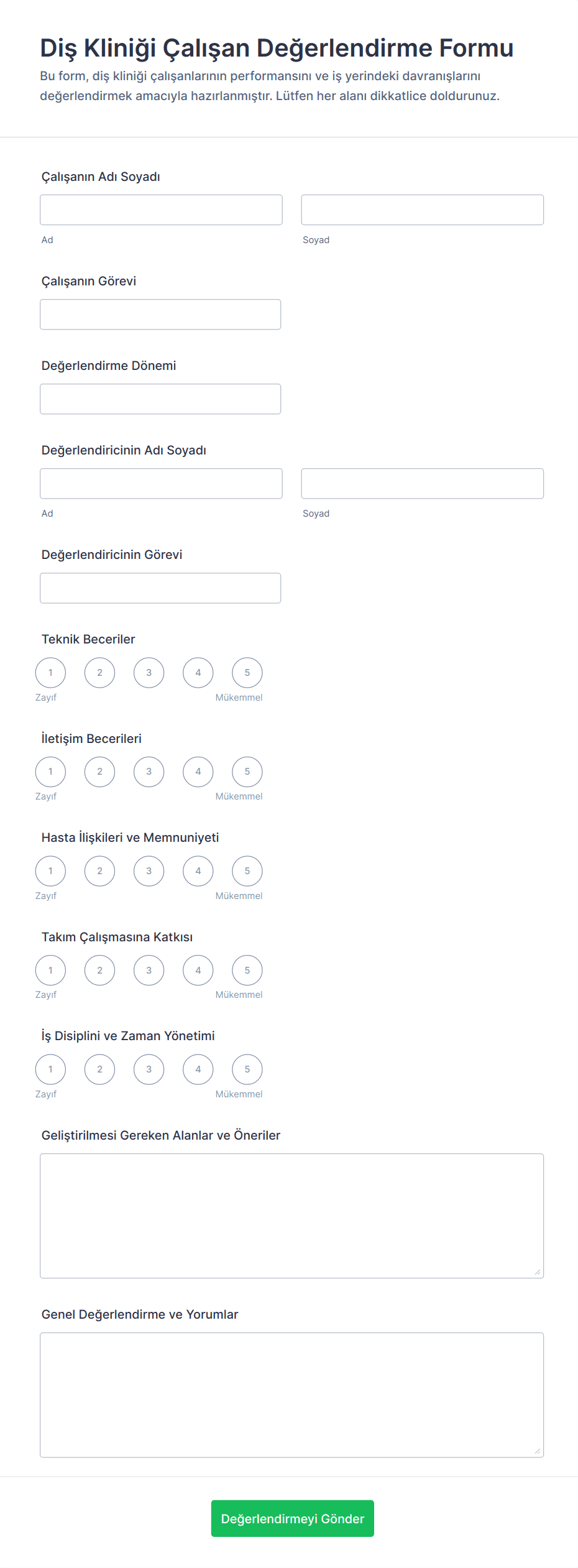Screen dimensions: 578x1568
Task: Click the employee Soyad input field
Action: [422, 210]
